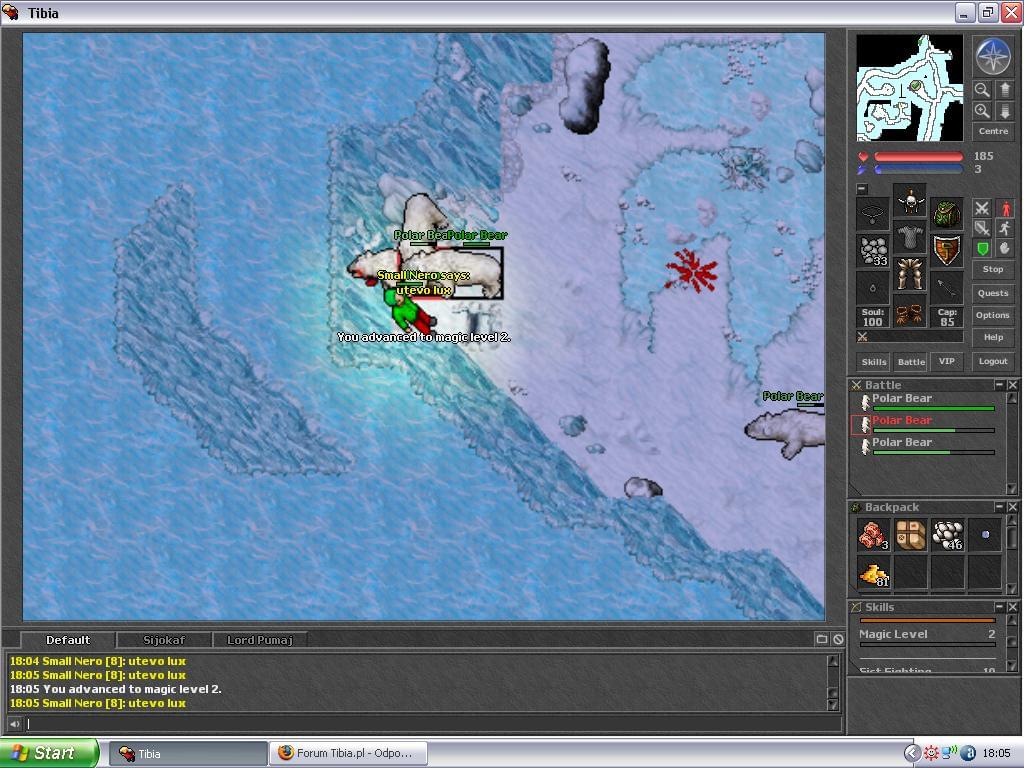1024x768 pixels.
Task: Click the chat message input field
Action: 432,724
